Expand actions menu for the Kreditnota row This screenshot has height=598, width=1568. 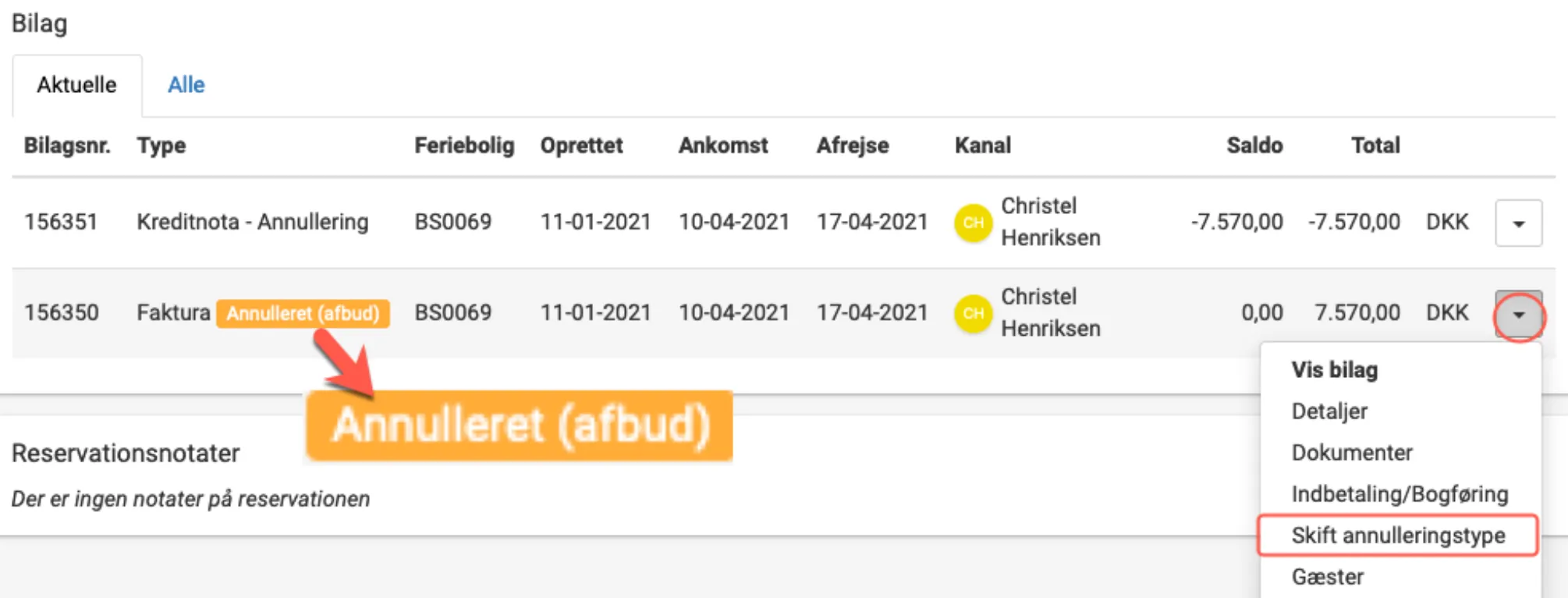click(x=1517, y=222)
